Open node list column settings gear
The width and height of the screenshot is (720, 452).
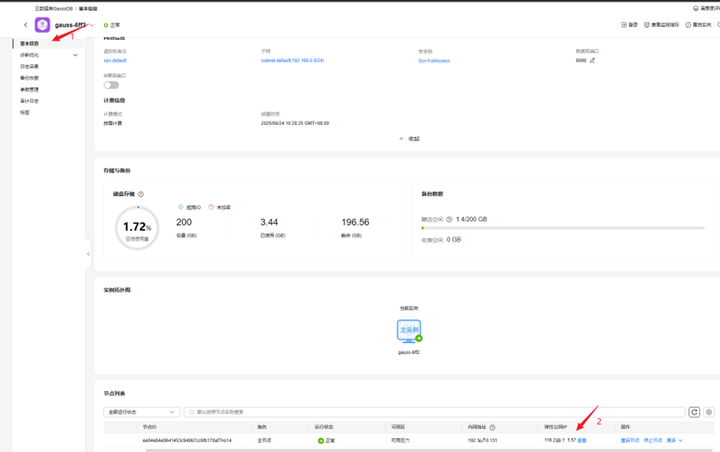point(709,412)
